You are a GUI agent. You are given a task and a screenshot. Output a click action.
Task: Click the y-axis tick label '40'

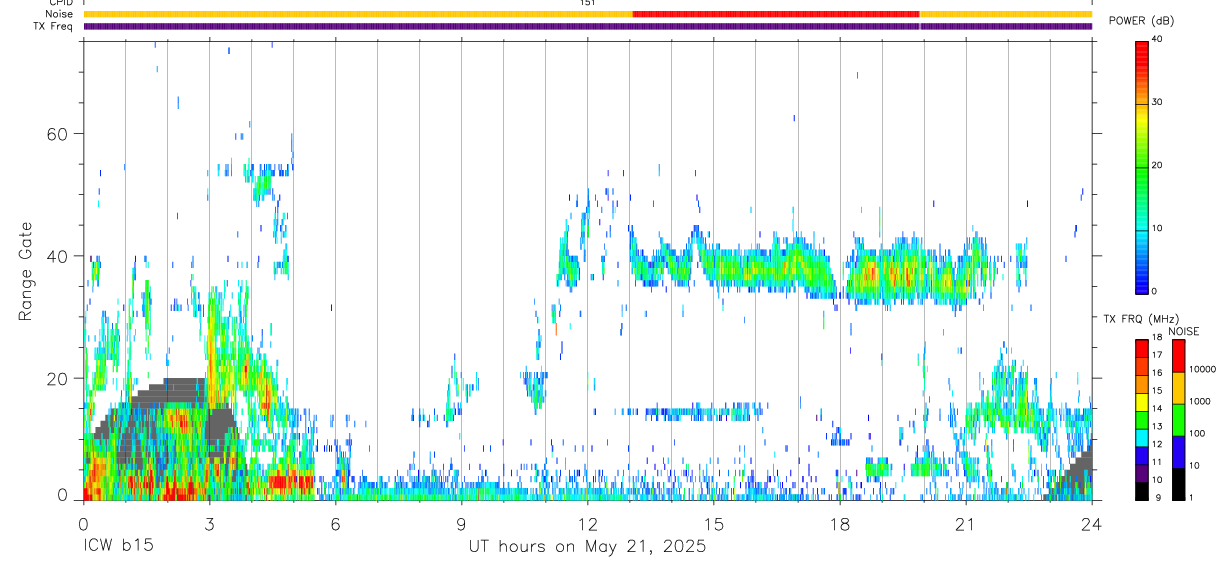point(59,256)
